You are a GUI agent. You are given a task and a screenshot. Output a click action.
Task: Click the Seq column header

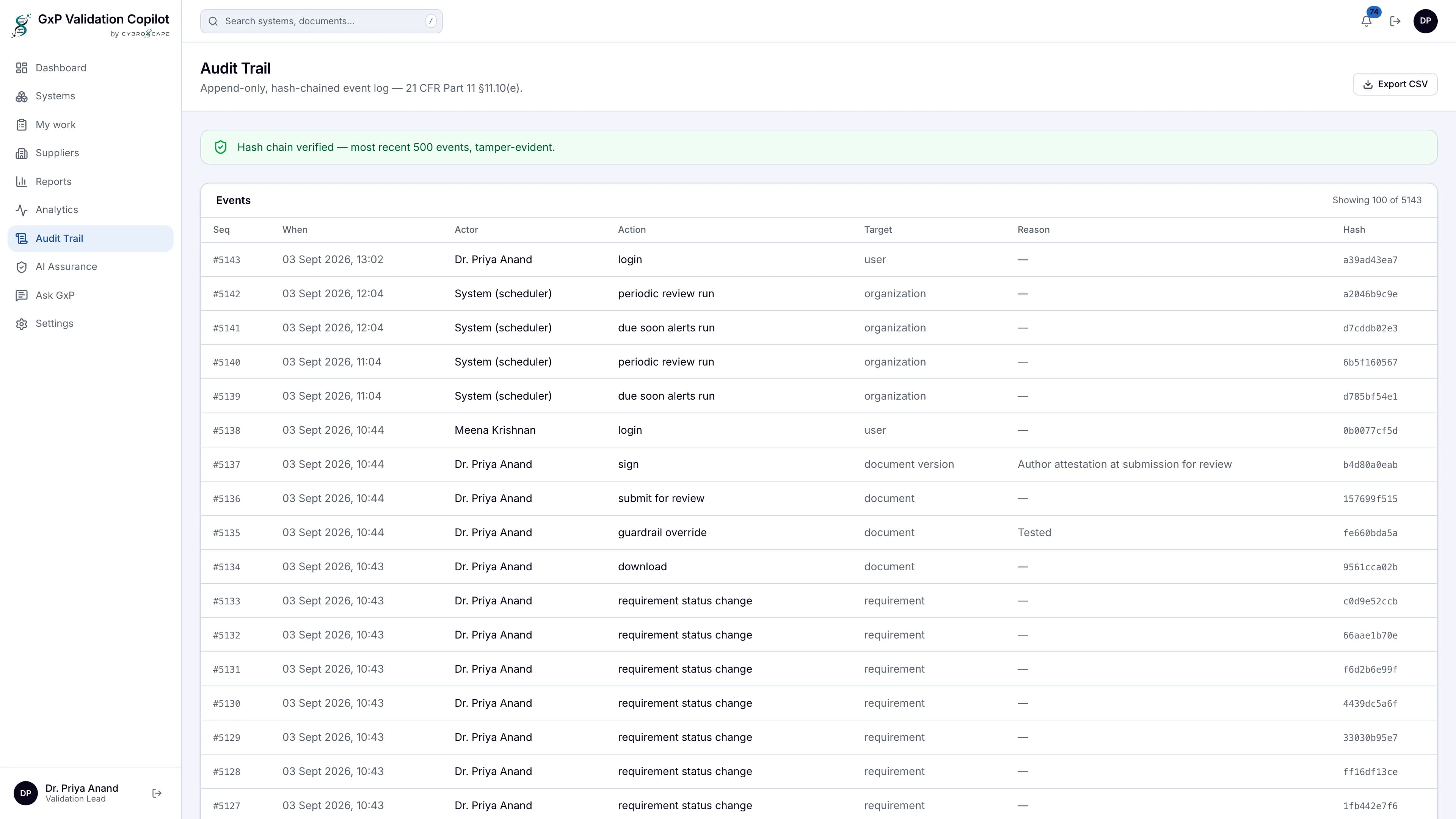click(x=221, y=229)
